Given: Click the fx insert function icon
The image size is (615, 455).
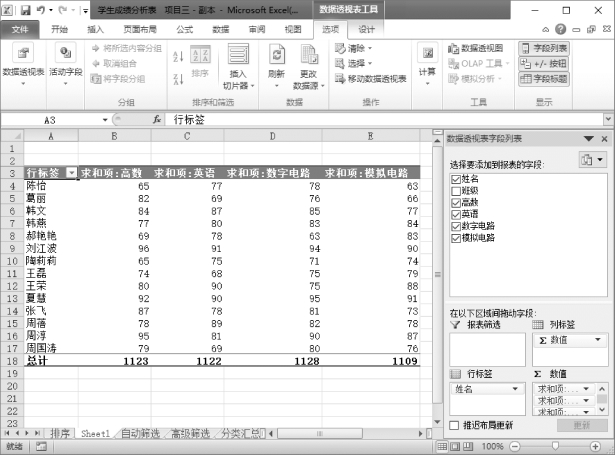Looking at the screenshot, I should coord(157,120).
